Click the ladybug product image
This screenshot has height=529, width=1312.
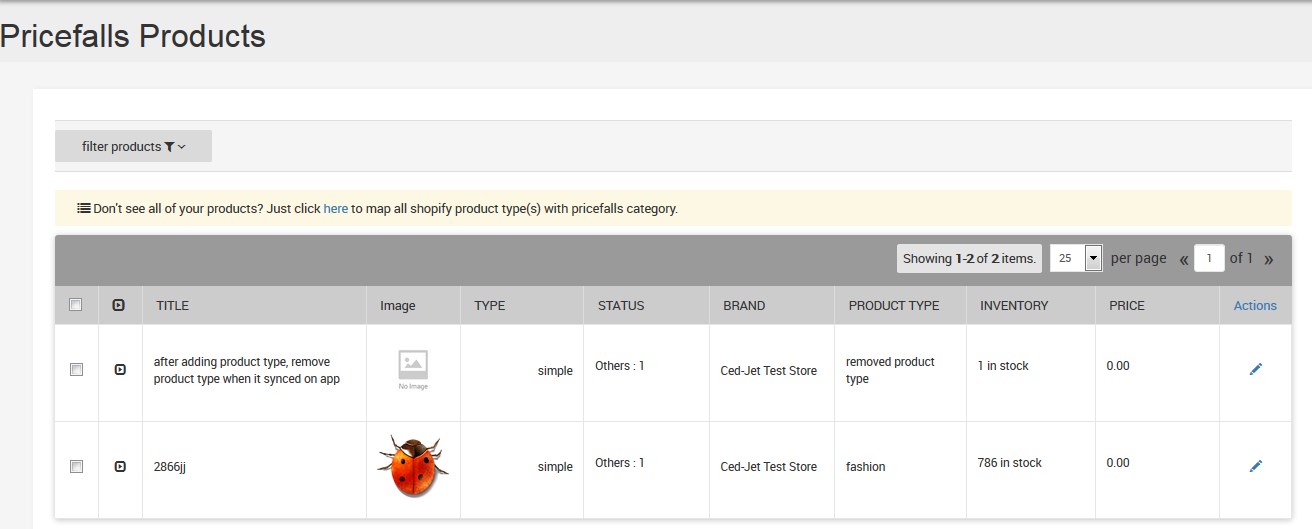click(413, 466)
